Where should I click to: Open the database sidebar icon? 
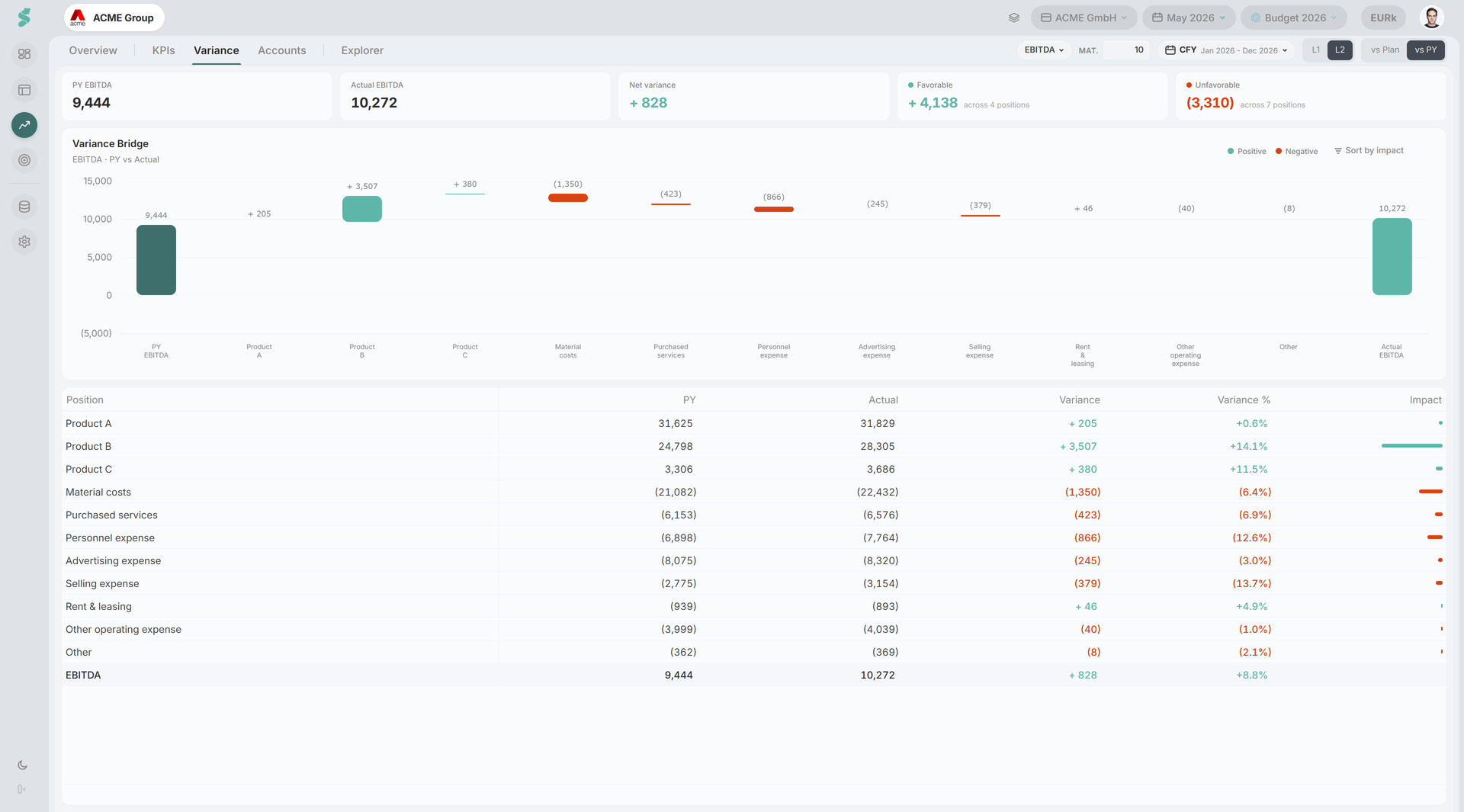point(24,207)
